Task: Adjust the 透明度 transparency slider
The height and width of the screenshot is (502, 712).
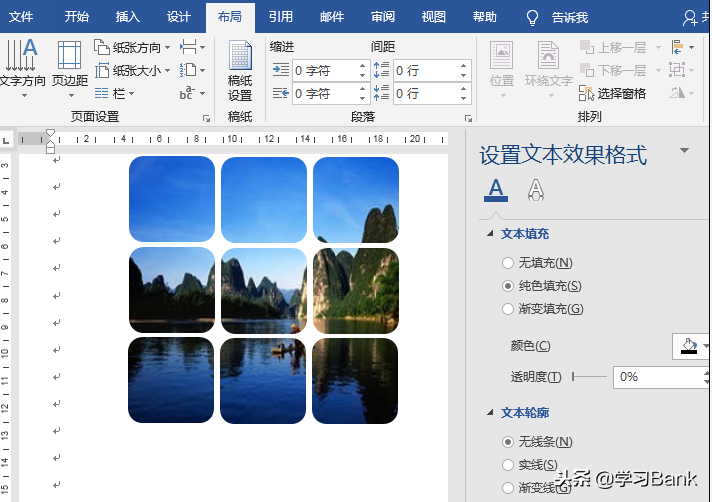Action: click(x=589, y=377)
